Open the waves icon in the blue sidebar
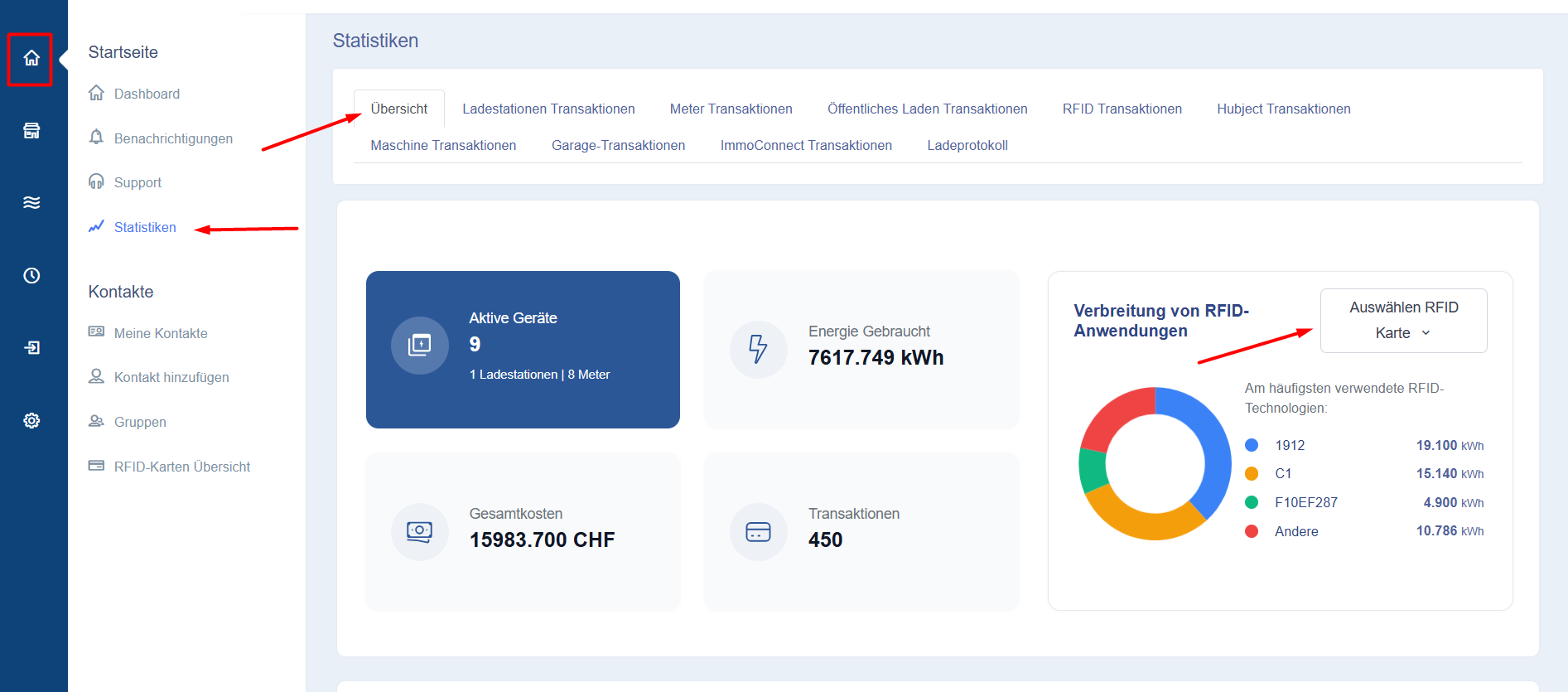Image resolution: width=1568 pixels, height=692 pixels. (31, 202)
